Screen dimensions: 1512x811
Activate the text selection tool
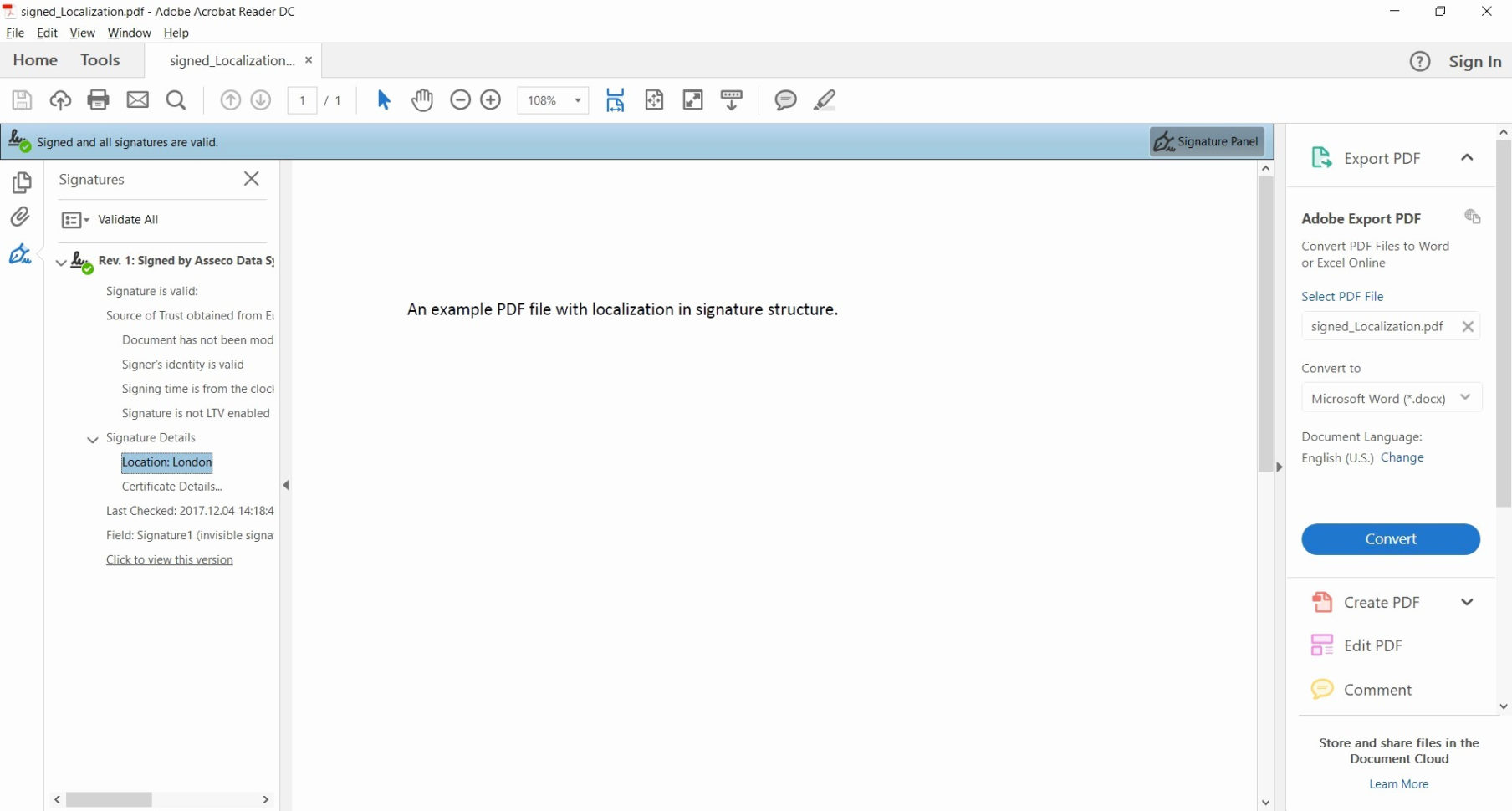click(382, 99)
